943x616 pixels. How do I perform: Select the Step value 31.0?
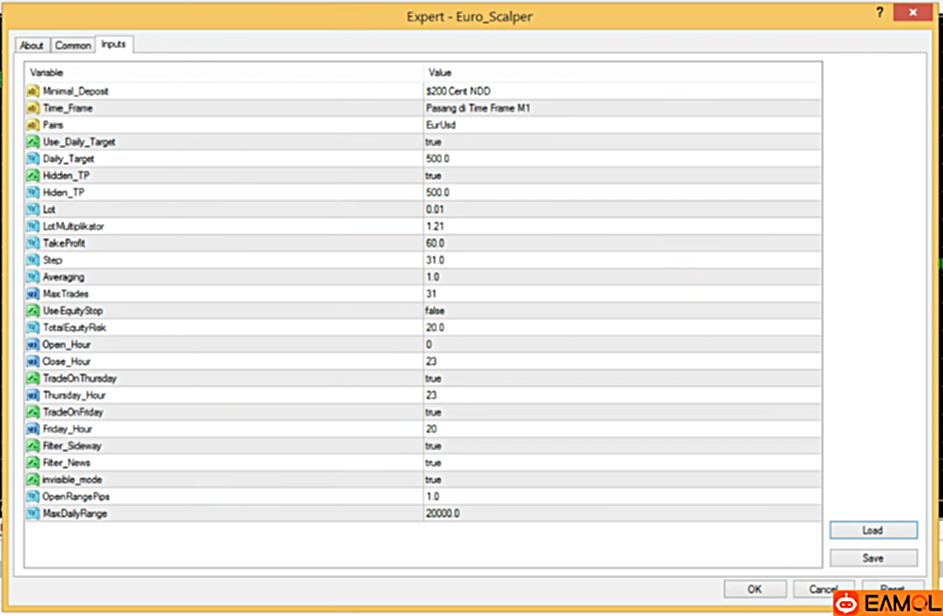435,260
